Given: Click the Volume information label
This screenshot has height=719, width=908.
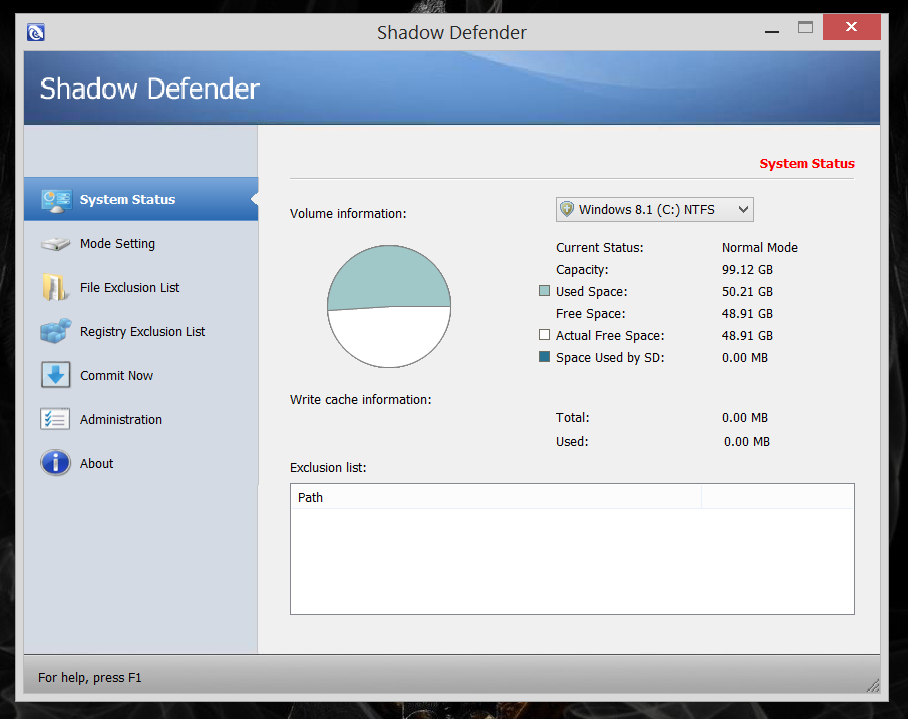Looking at the screenshot, I should (x=348, y=214).
